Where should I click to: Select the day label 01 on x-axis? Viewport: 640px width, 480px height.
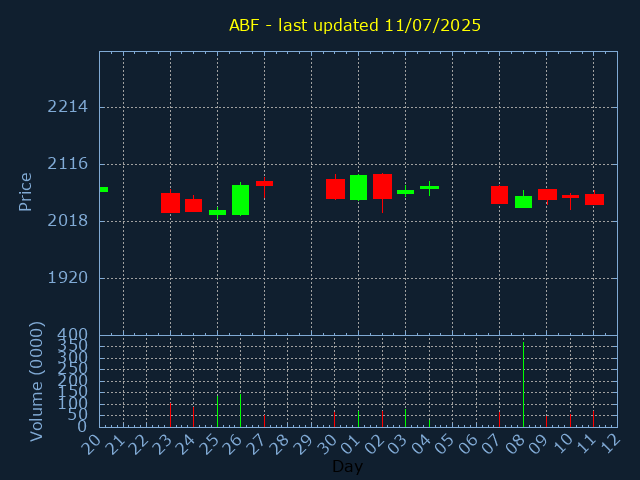(350, 444)
